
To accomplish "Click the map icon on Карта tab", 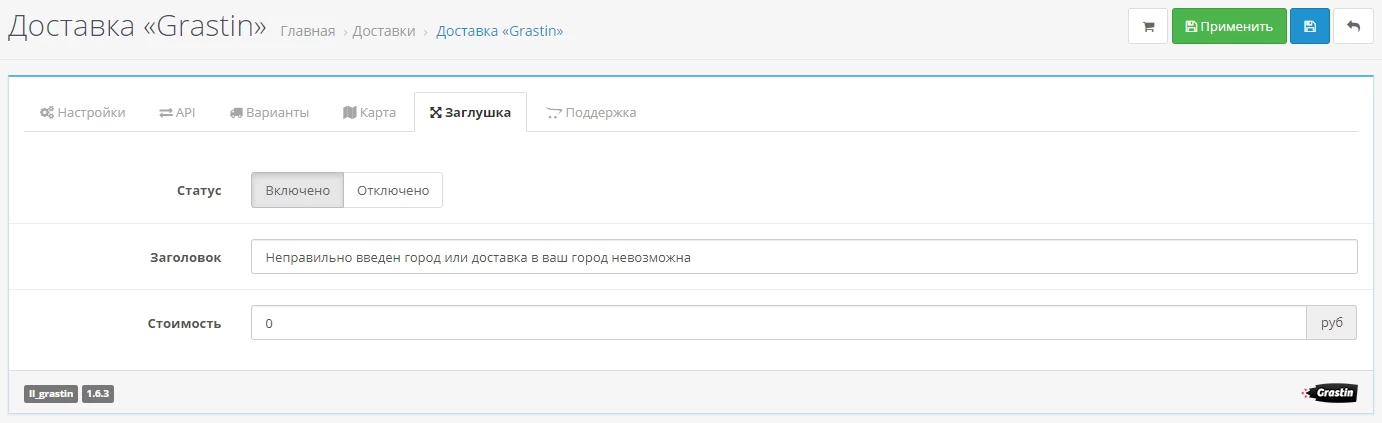I will coord(349,113).
